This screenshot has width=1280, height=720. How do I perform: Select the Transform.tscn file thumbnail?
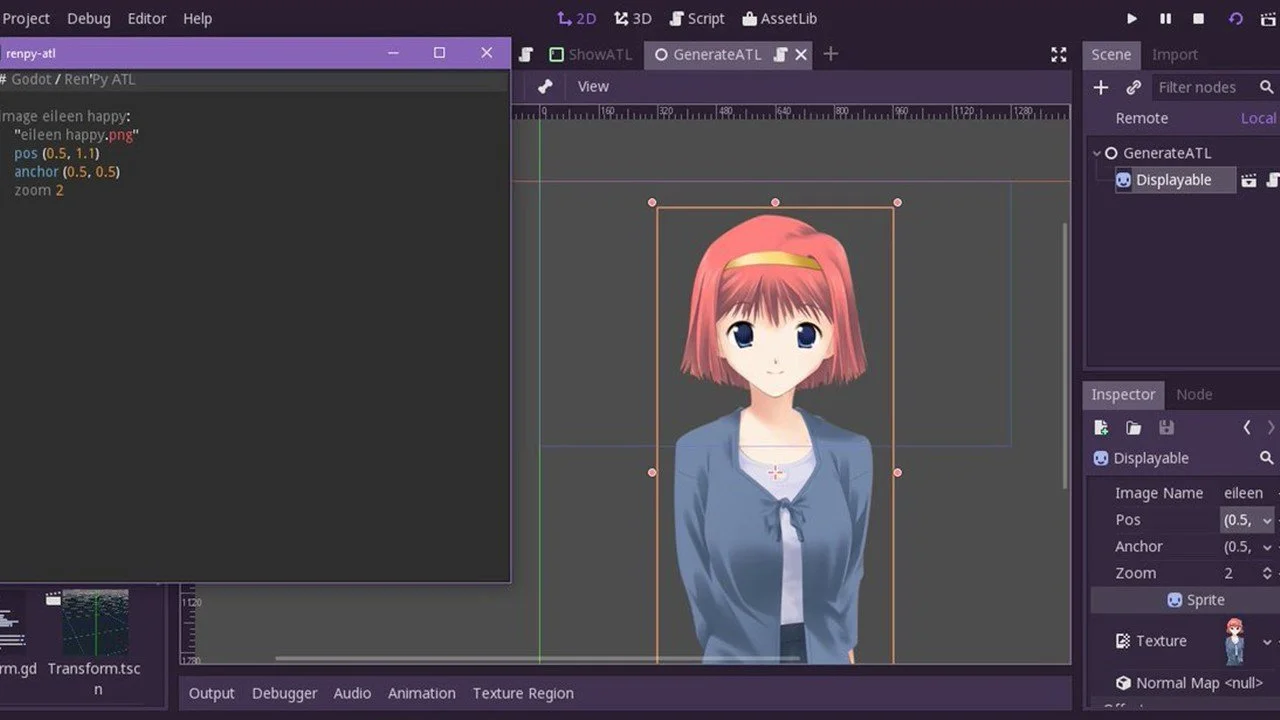pos(94,623)
